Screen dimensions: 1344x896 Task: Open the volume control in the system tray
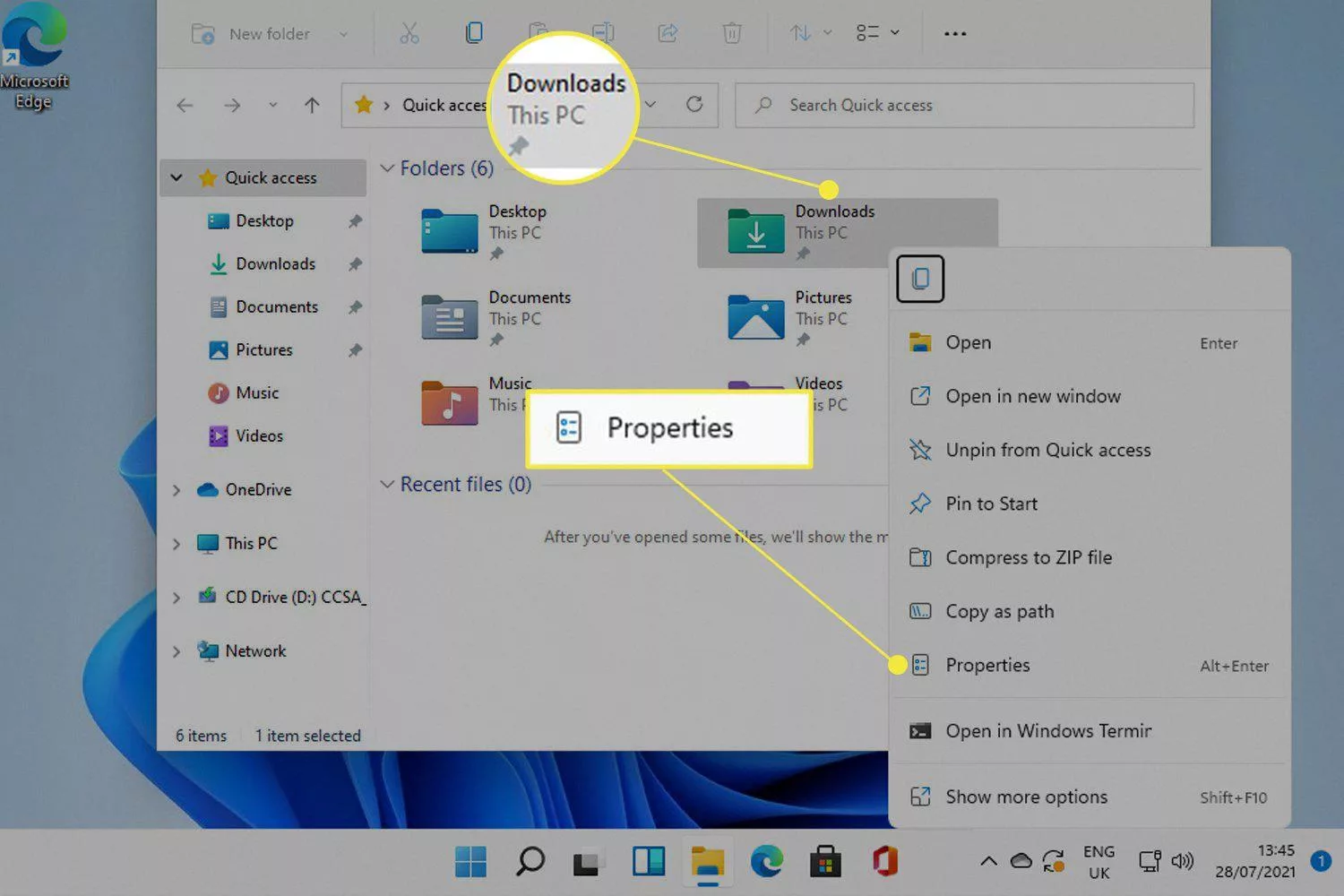pyautogui.click(x=1183, y=862)
